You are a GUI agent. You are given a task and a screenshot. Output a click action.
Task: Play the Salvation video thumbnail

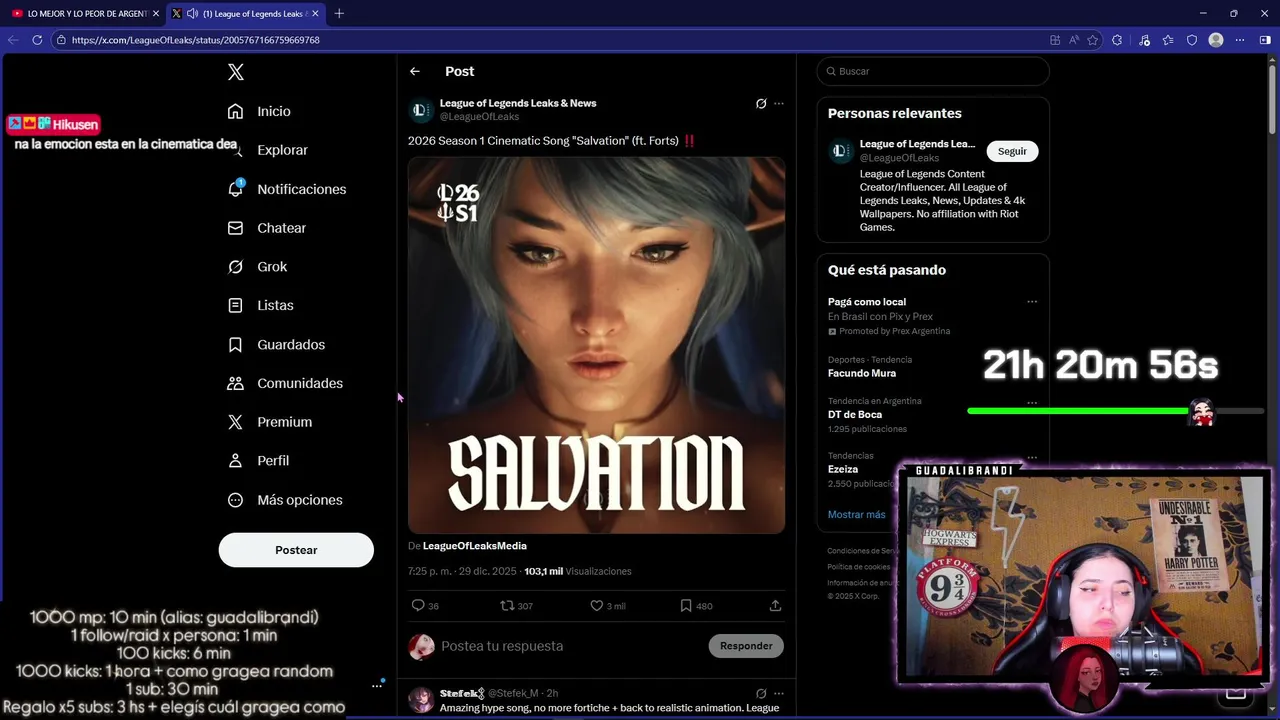(596, 345)
